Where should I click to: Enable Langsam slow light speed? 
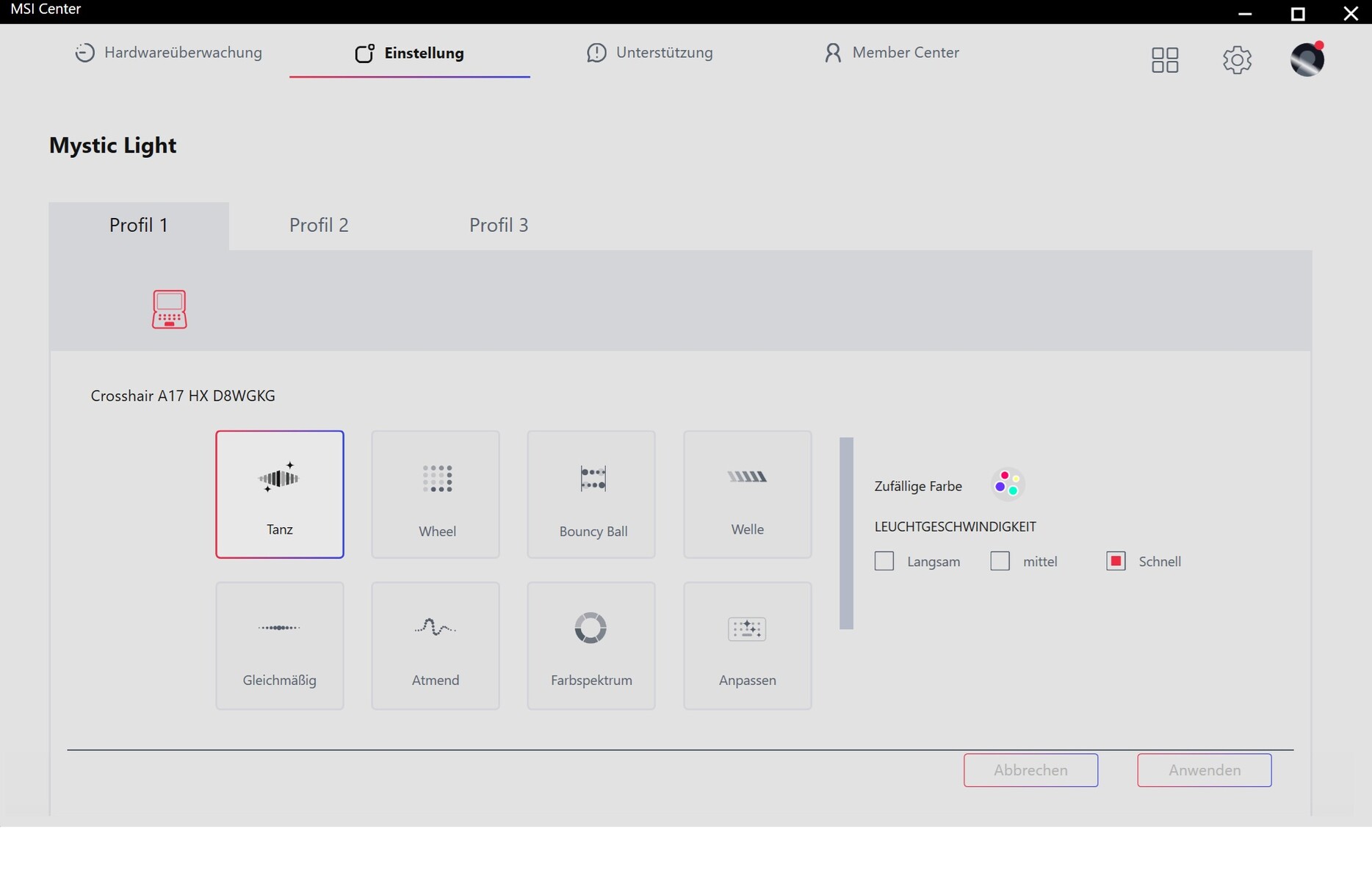tap(884, 561)
